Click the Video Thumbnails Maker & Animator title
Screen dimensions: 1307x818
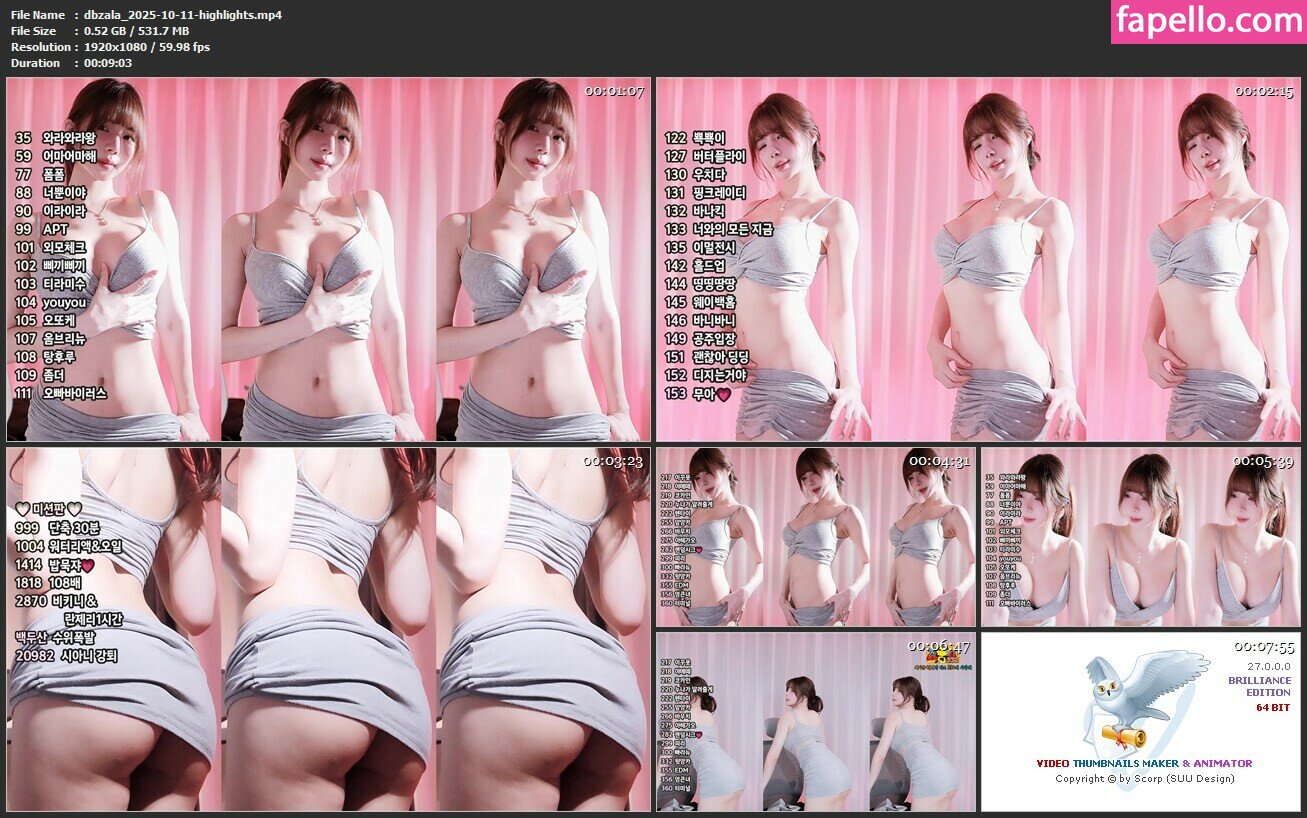(x=1144, y=763)
